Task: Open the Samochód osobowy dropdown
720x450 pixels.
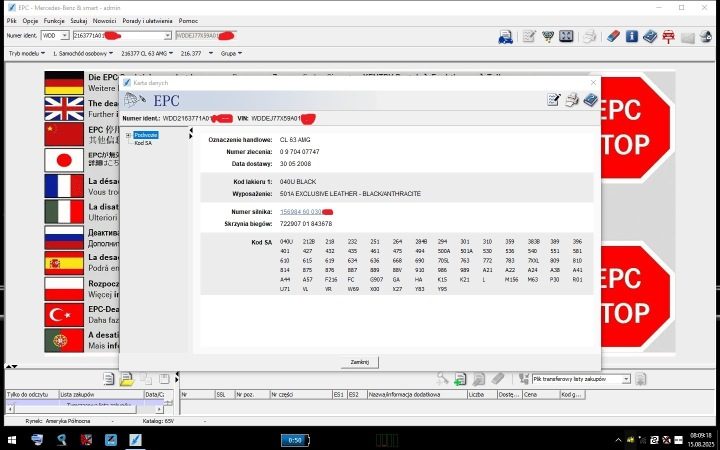Action: click(x=83, y=53)
